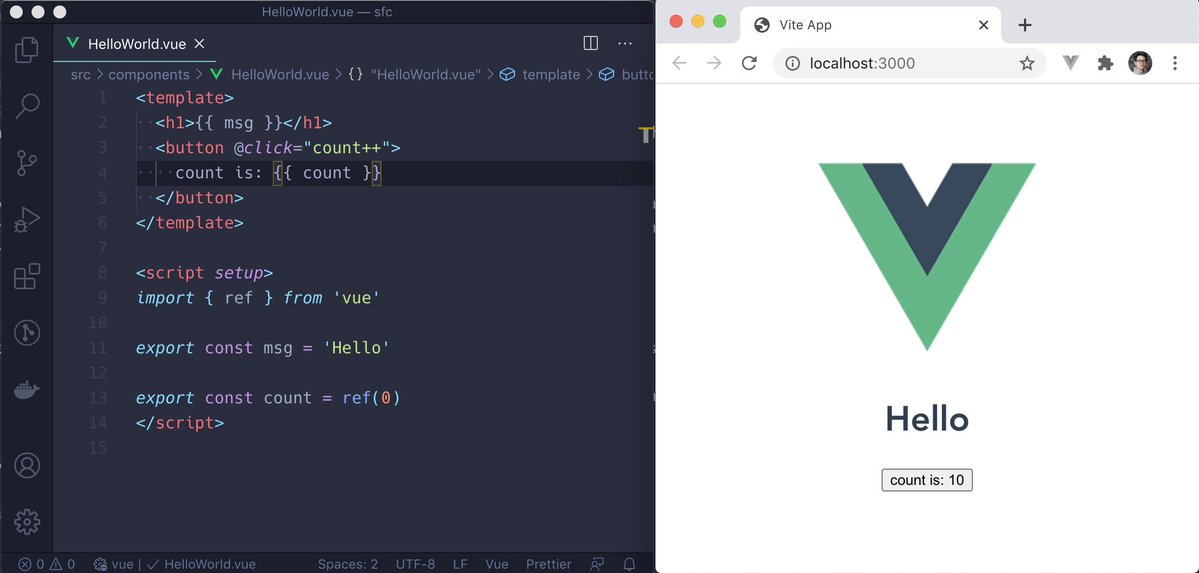Viewport: 1199px width, 573px height.
Task: Open the Explorer view in VS Code
Action: coord(27,50)
